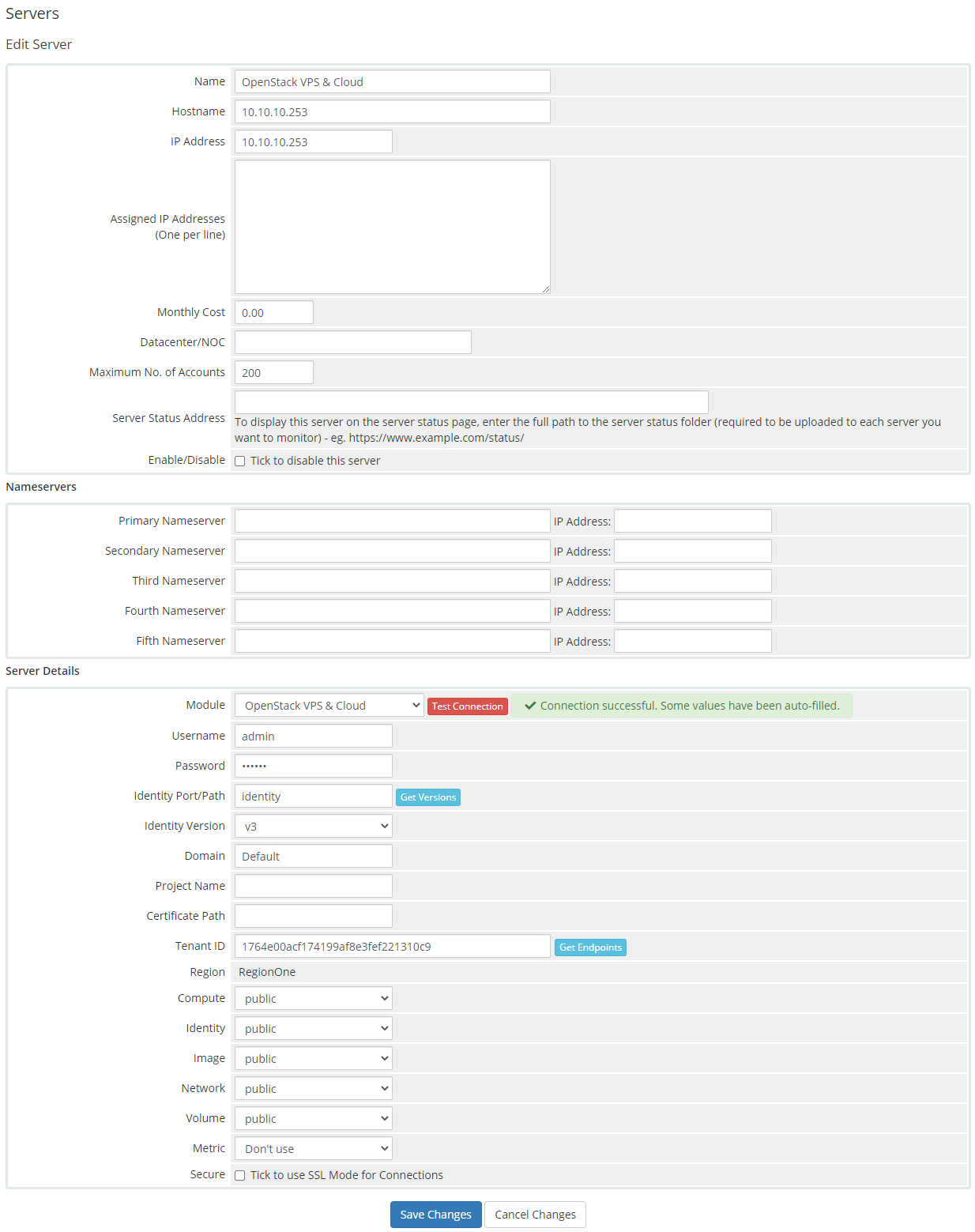
Task: Click the green connection successful checkmark icon
Action: (x=530, y=706)
